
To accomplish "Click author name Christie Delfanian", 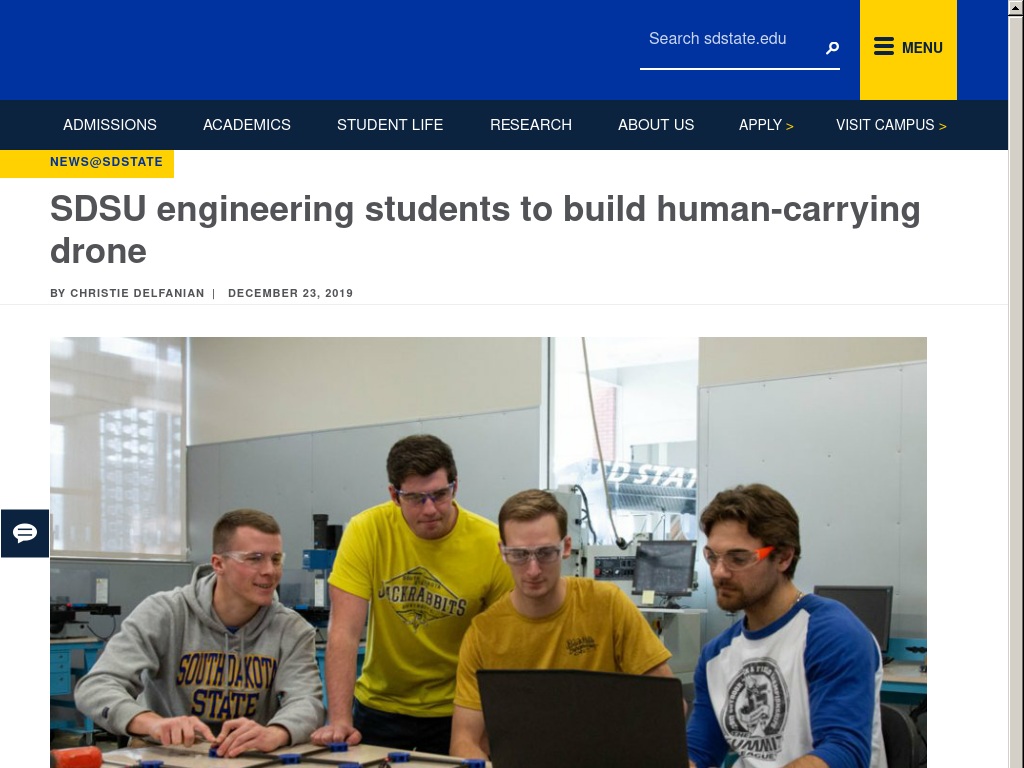I will [137, 293].
